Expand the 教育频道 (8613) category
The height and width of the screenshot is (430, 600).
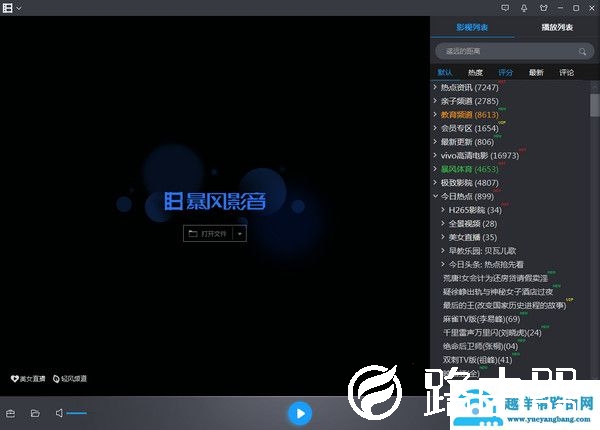[x=435, y=114]
